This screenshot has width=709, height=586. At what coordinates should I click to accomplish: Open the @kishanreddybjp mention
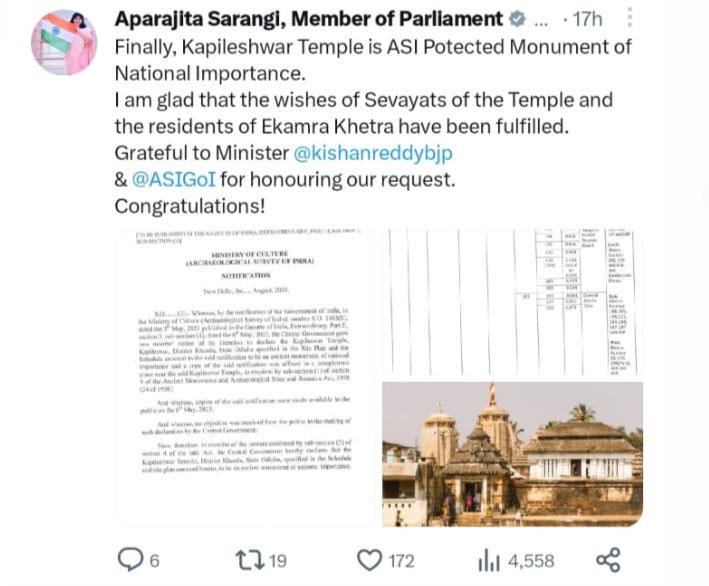pyautogui.click(x=372, y=154)
